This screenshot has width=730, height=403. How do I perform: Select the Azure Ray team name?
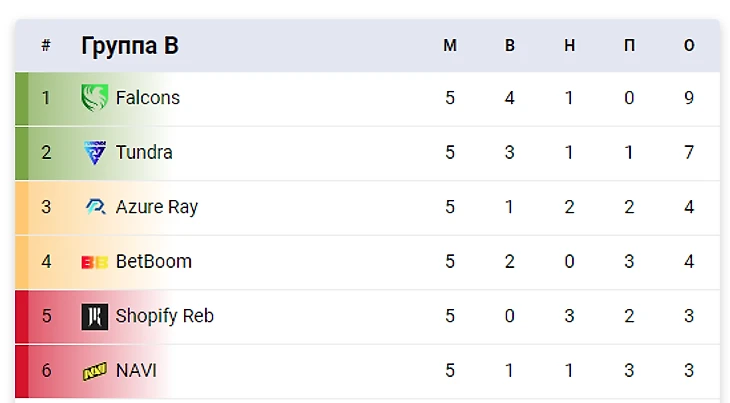(x=156, y=207)
